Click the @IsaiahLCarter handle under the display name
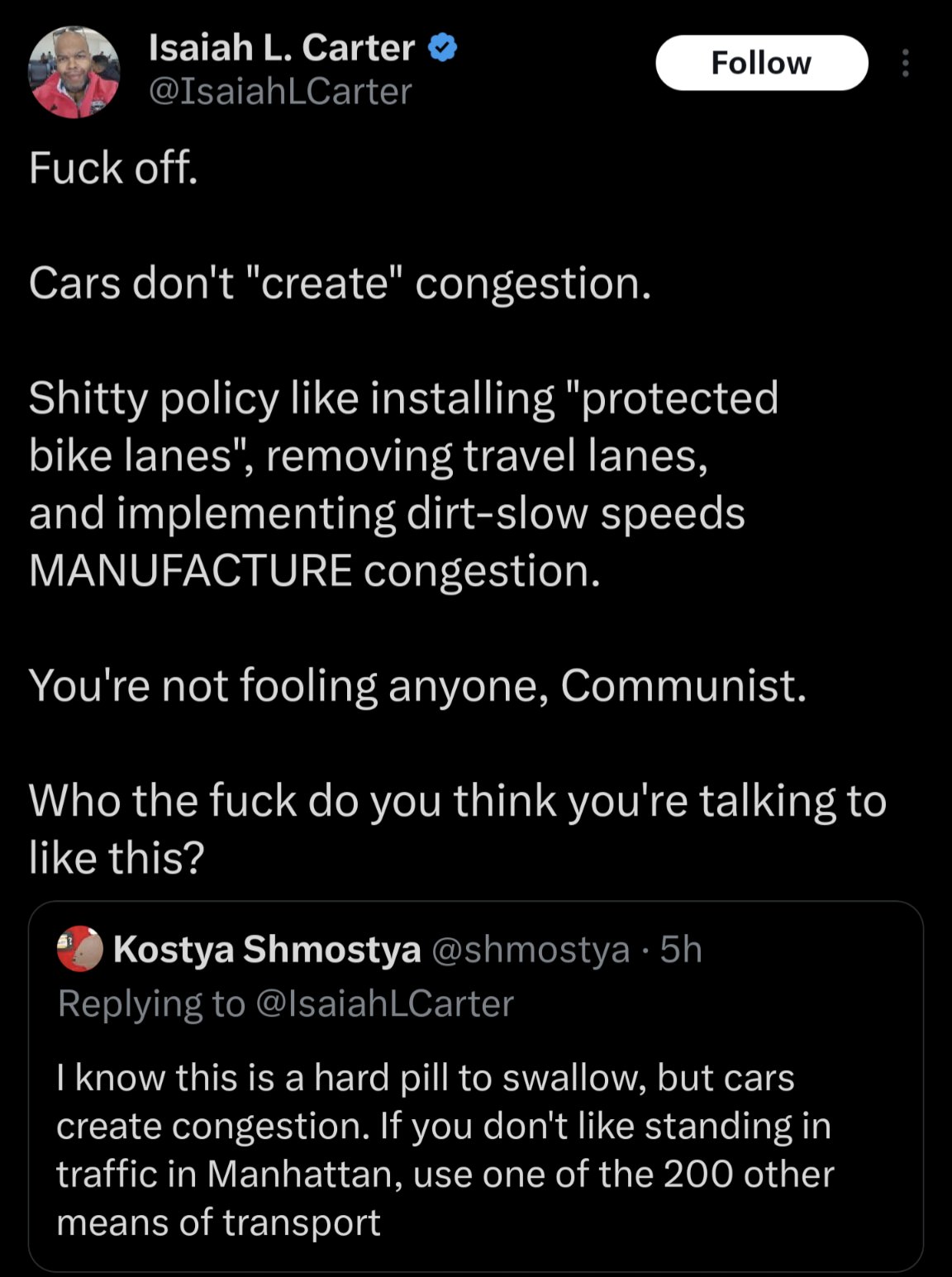 pyautogui.click(x=280, y=92)
